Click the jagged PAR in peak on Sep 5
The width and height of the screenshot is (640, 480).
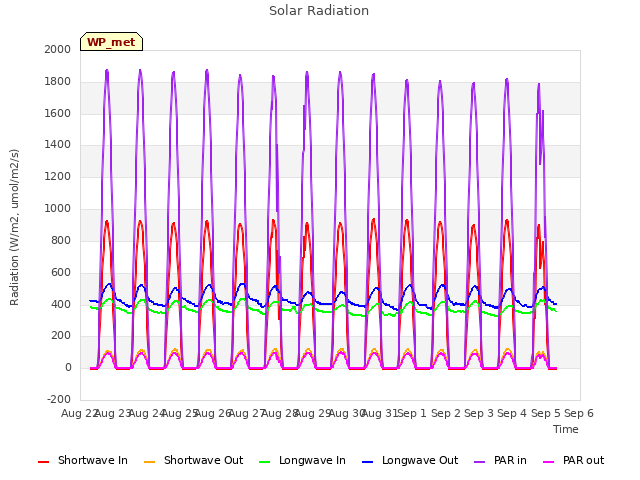point(539,84)
